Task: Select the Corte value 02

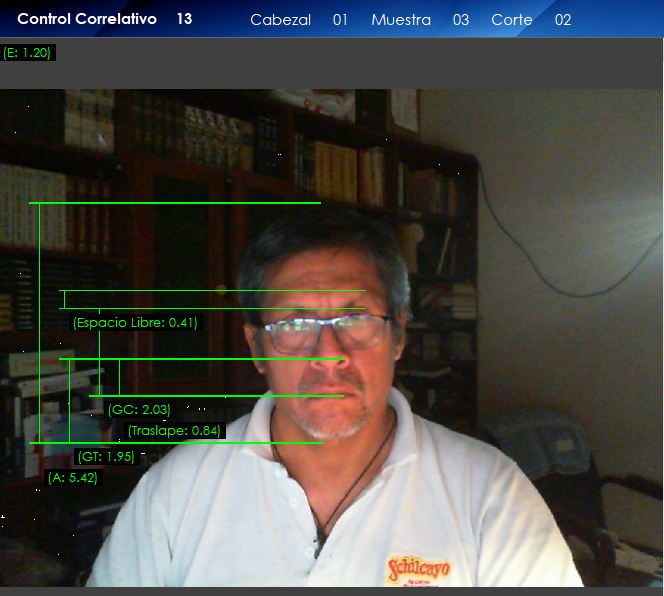Action: [x=563, y=20]
